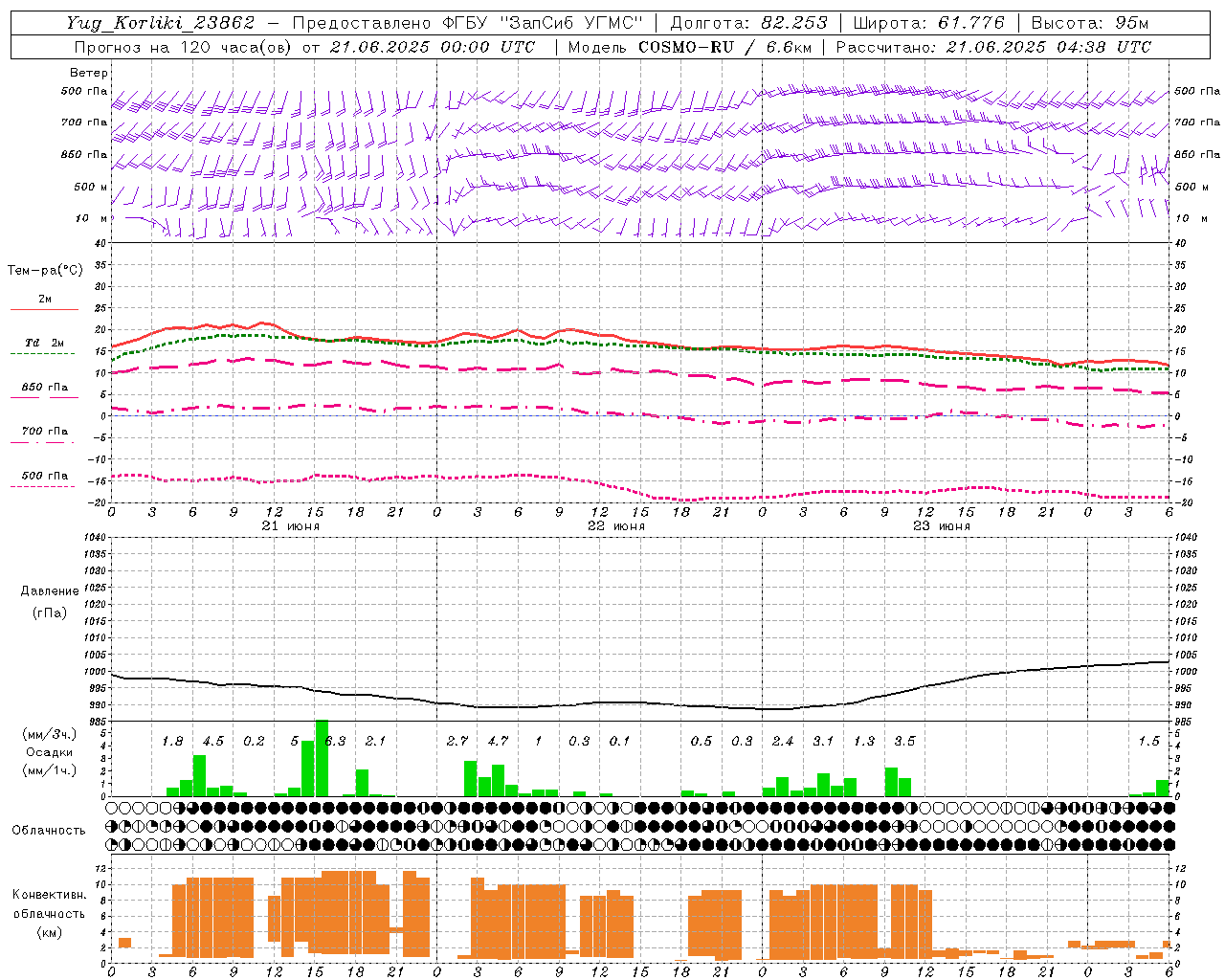Image resolution: width=1225 pixels, height=980 pixels.
Task: Click the Модель COSMO-RU / 6.6км label
Action: tap(690, 47)
